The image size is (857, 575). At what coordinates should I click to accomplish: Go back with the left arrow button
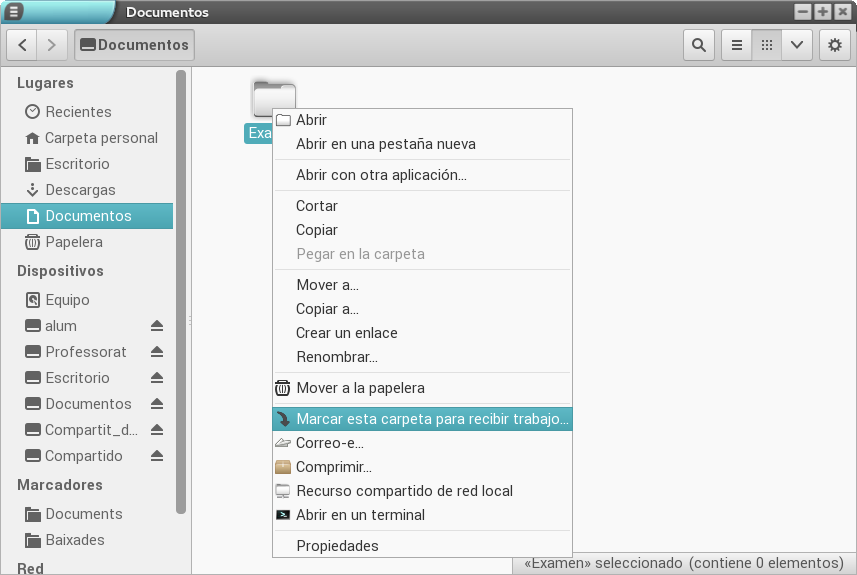click(x=23, y=45)
